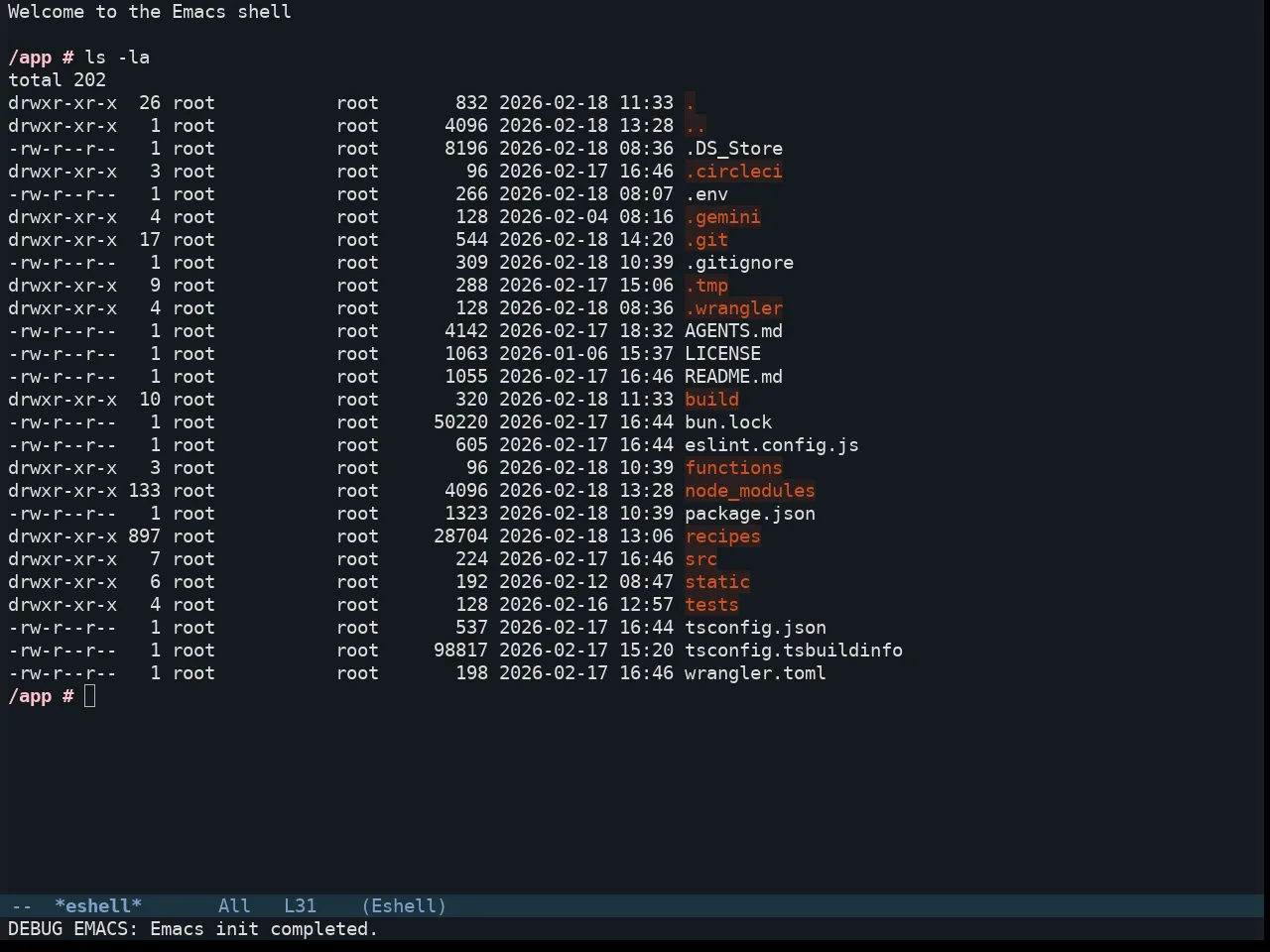Open the .wrangler directory entry
1270x952 pixels.
(x=733, y=308)
